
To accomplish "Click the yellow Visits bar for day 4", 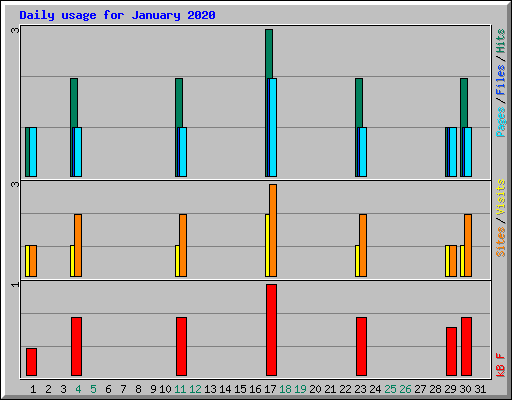I will 72,261.
